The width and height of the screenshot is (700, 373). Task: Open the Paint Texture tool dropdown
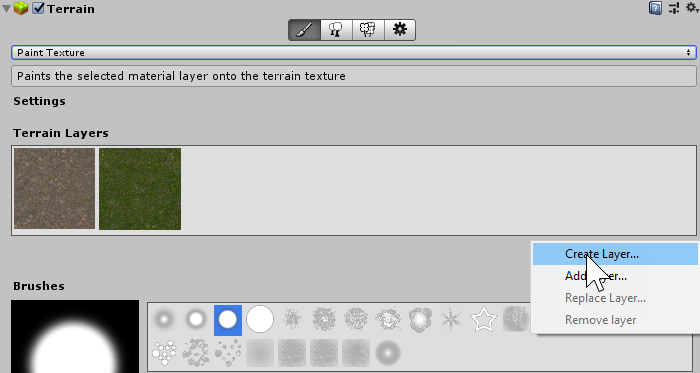pos(354,53)
